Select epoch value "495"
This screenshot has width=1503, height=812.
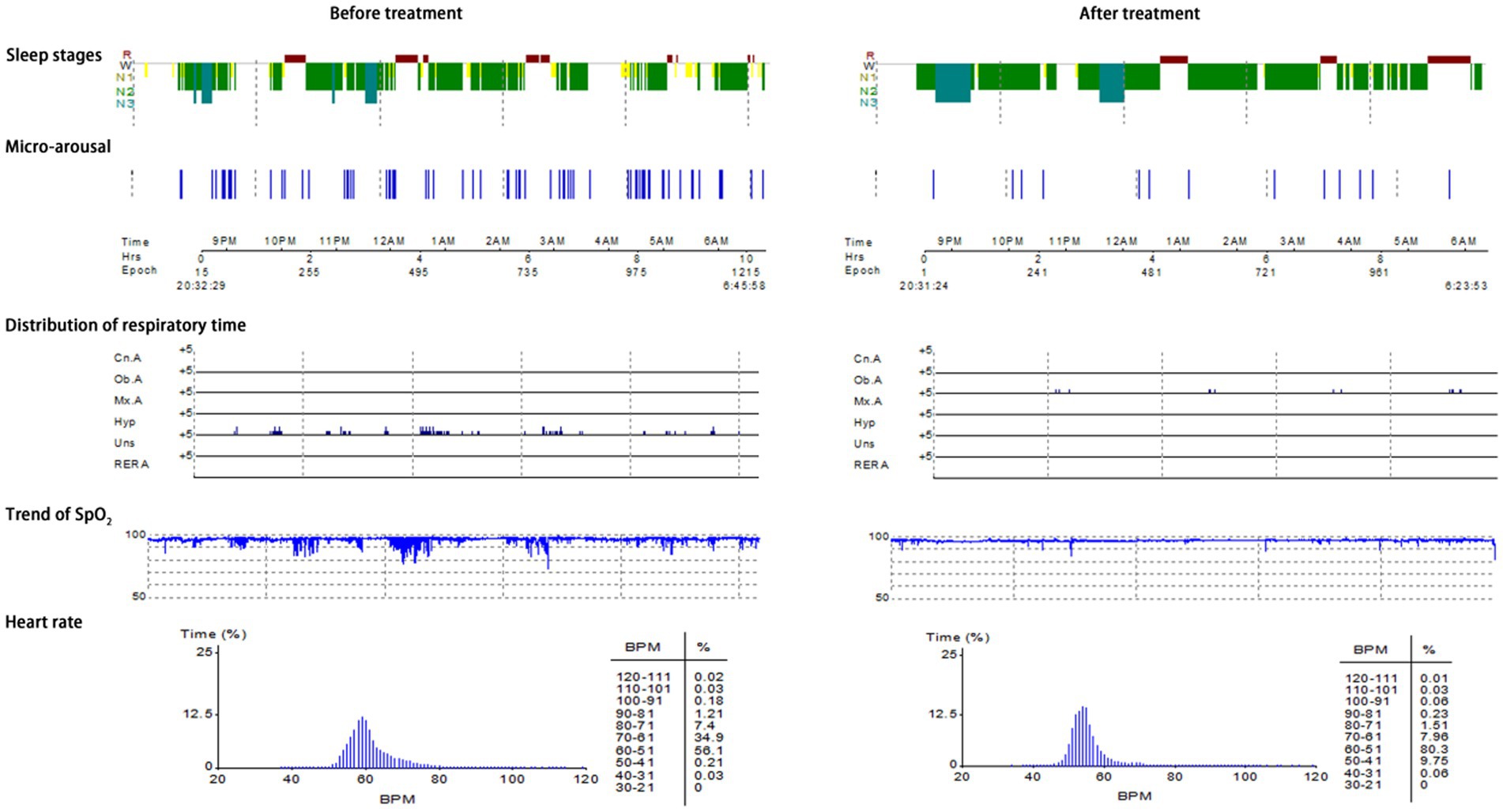click(418, 272)
